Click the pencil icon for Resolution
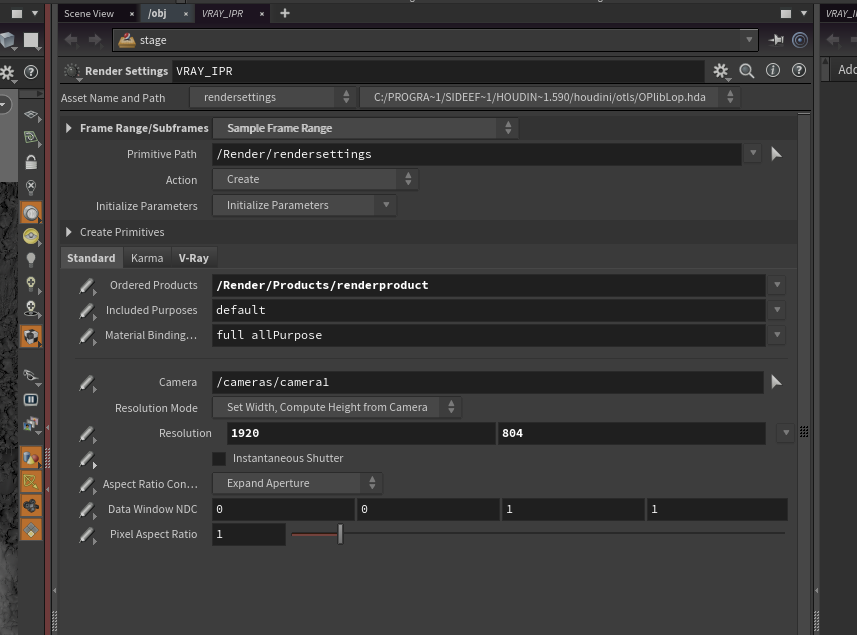This screenshot has width=857, height=635. (x=87, y=434)
